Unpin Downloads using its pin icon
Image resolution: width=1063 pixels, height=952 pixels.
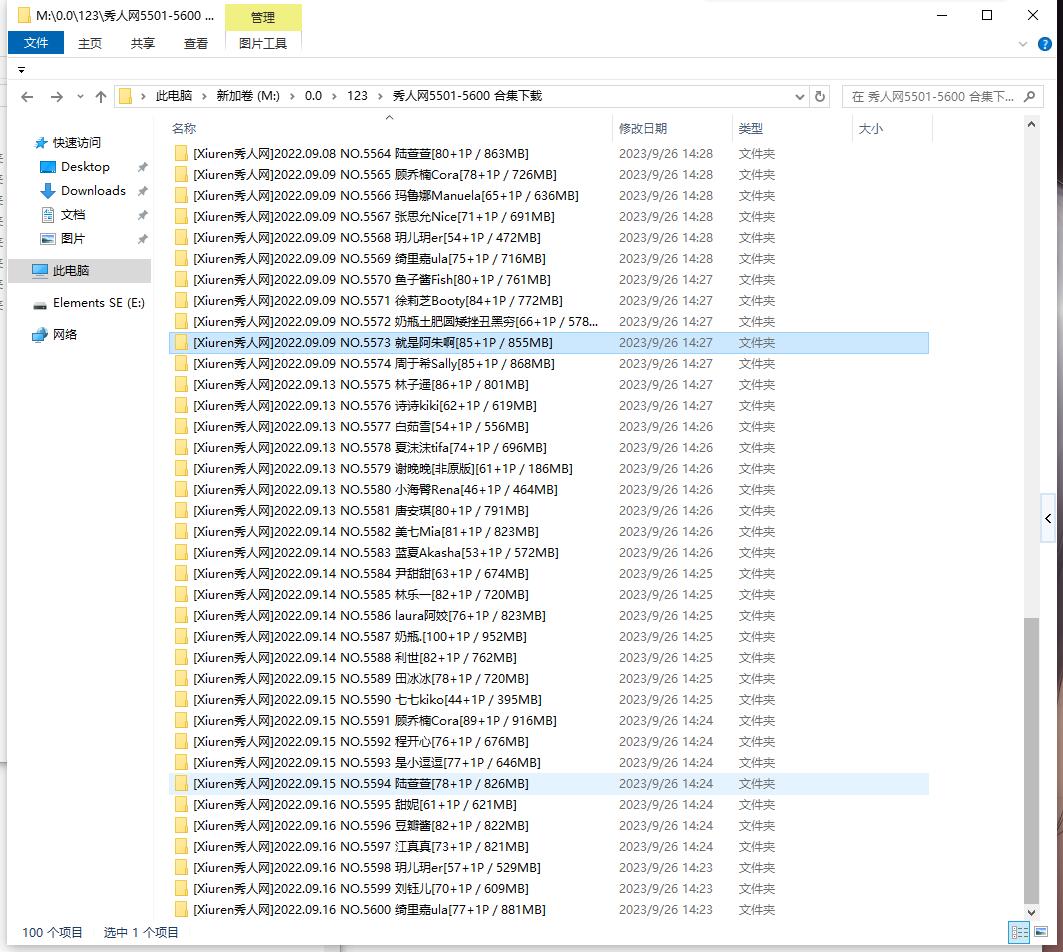pyautogui.click(x=142, y=191)
